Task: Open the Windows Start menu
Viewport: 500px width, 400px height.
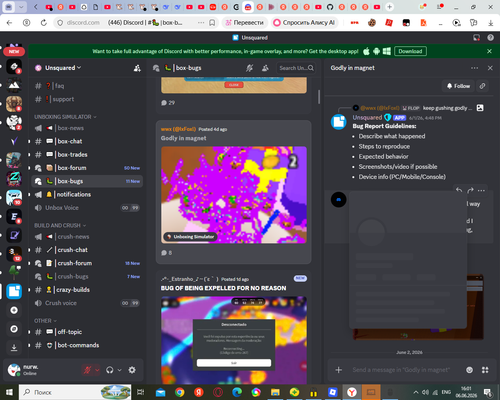Action: (9, 392)
